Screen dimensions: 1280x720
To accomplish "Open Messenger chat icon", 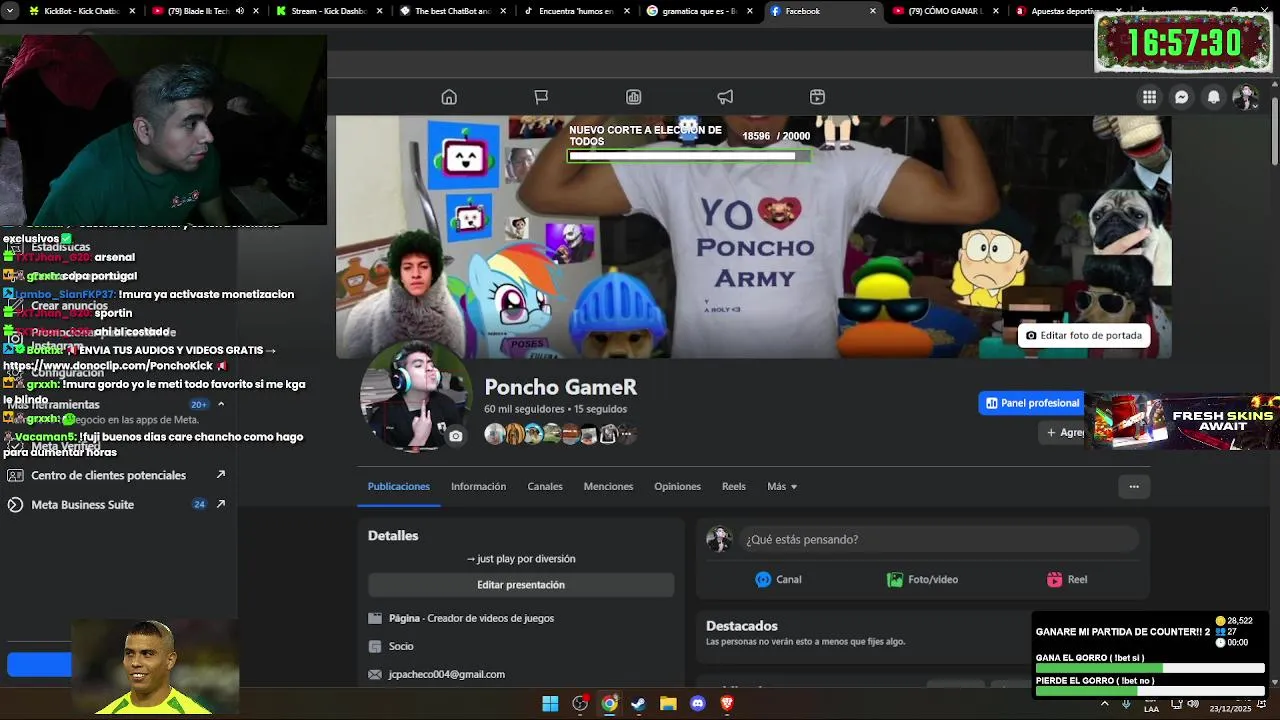I will (1182, 97).
